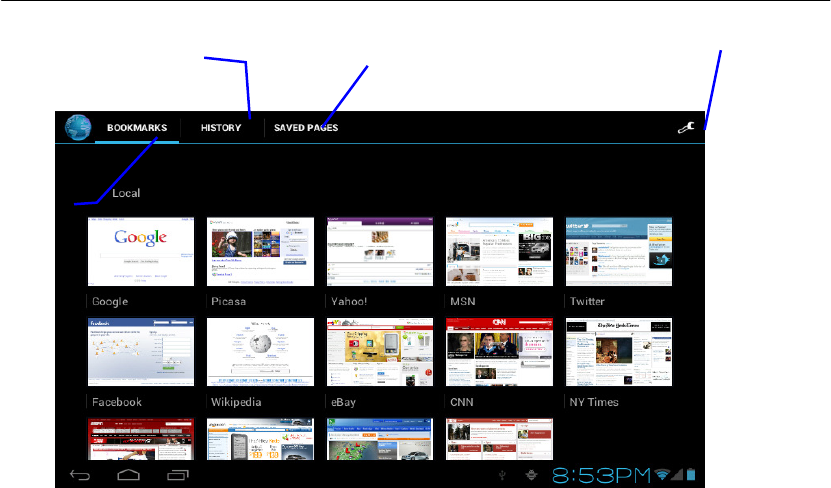Open the MSN bookmark thumbnail
This screenshot has height=488, width=831.
click(x=499, y=252)
